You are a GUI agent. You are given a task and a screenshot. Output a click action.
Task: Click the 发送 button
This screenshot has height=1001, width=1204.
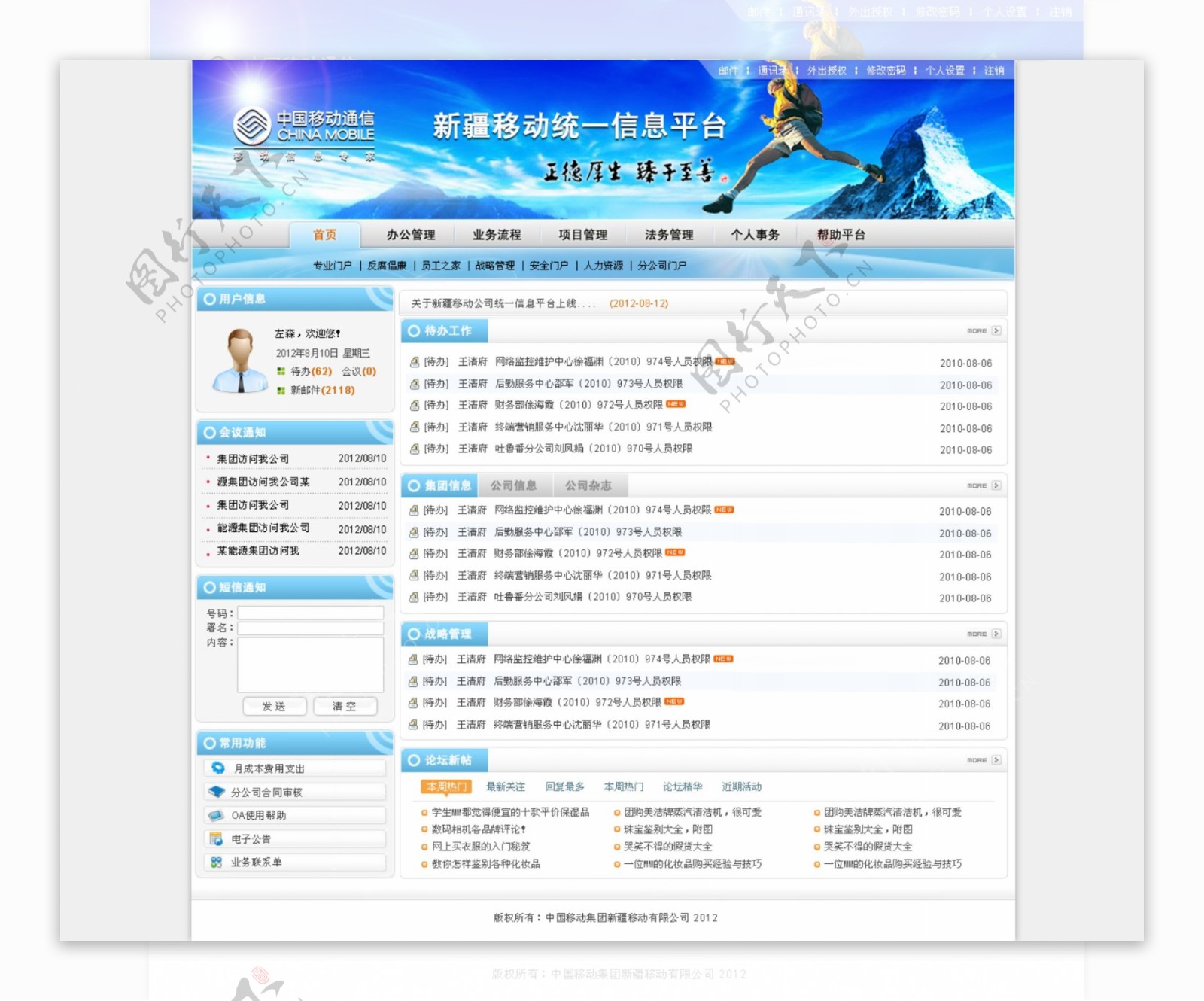[275, 706]
